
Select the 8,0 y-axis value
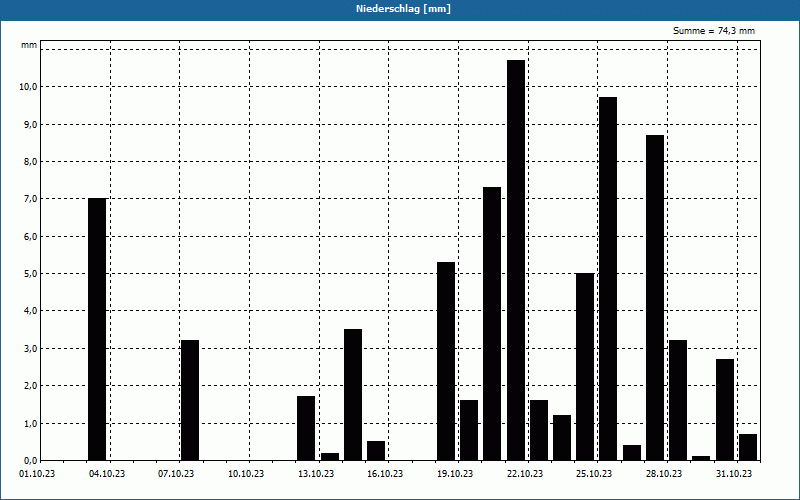pyautogui.click(x=31, y=162)
